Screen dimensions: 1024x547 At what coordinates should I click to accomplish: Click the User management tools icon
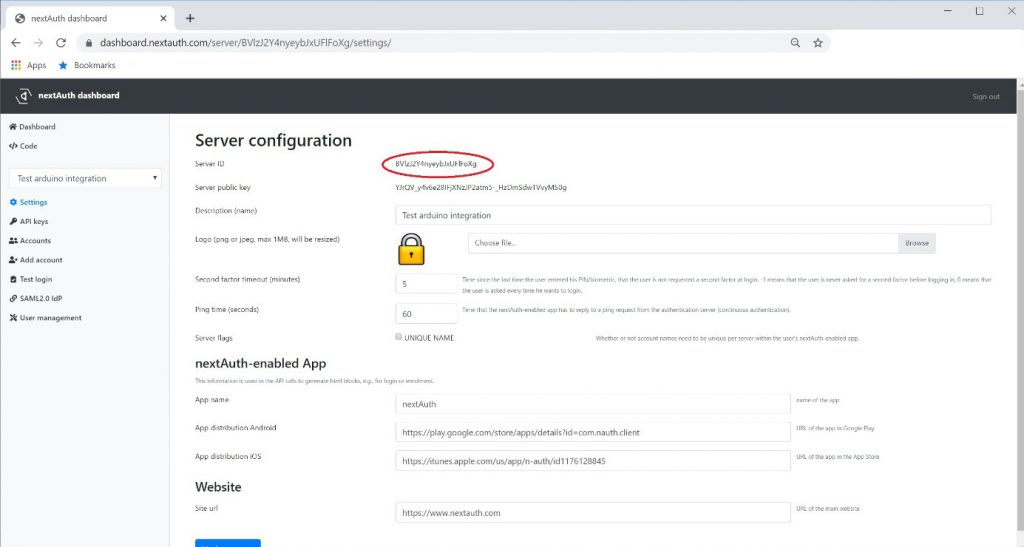click(x=13, y=318)
